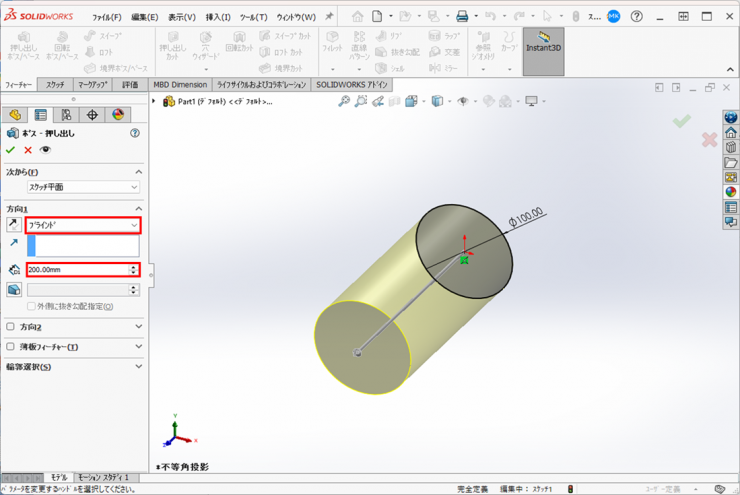The width and height of the screenshot is (740, 495).
Task: Enable the 薄板フィーチャー checkbox
Action: [x=11, y=347]
